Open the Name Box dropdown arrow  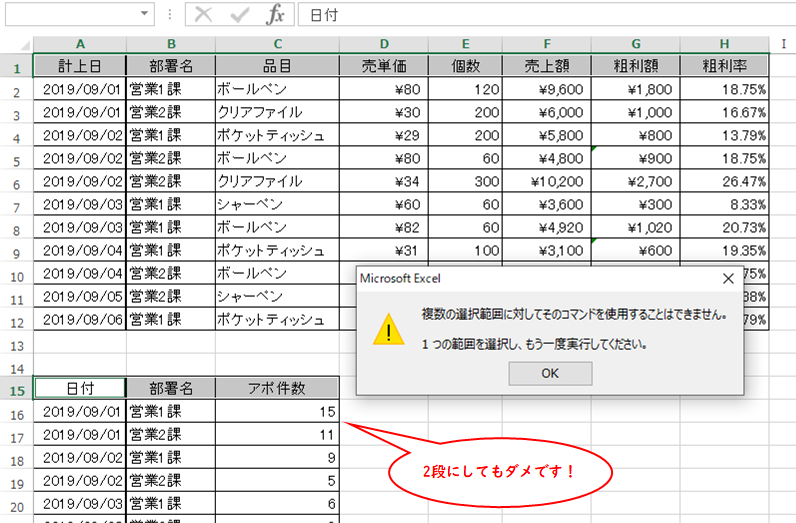[x=146, y=15]
